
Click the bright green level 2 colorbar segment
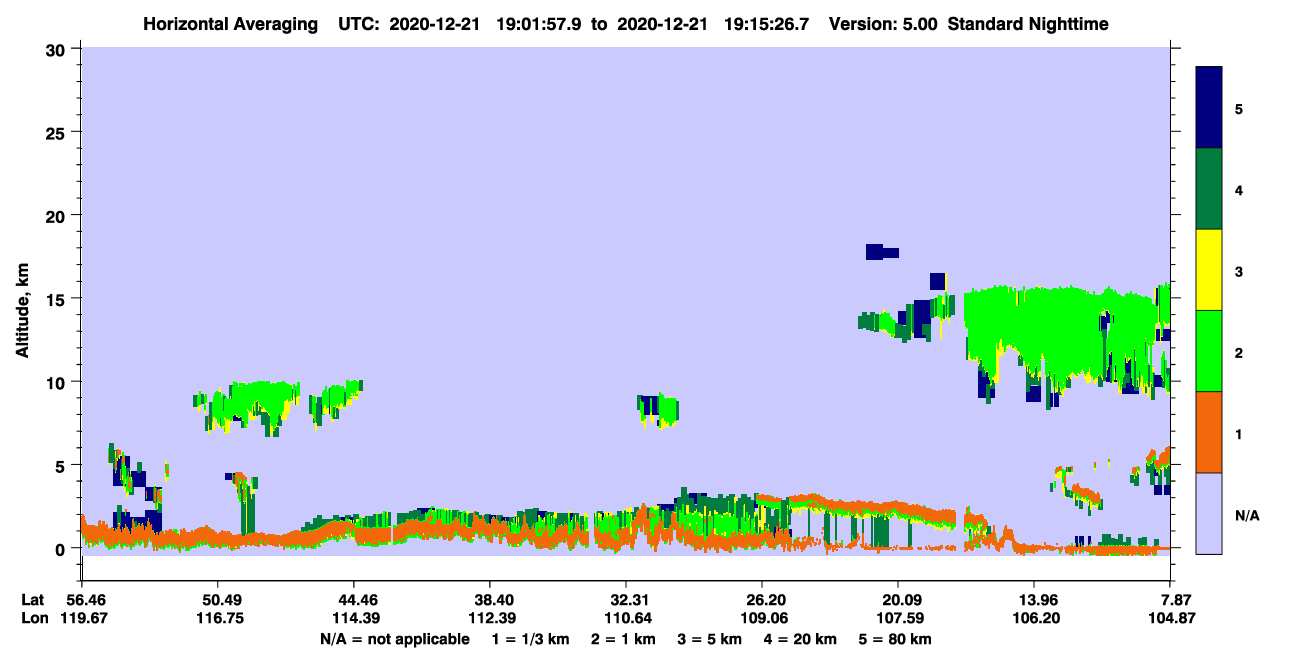point(1209,351)
